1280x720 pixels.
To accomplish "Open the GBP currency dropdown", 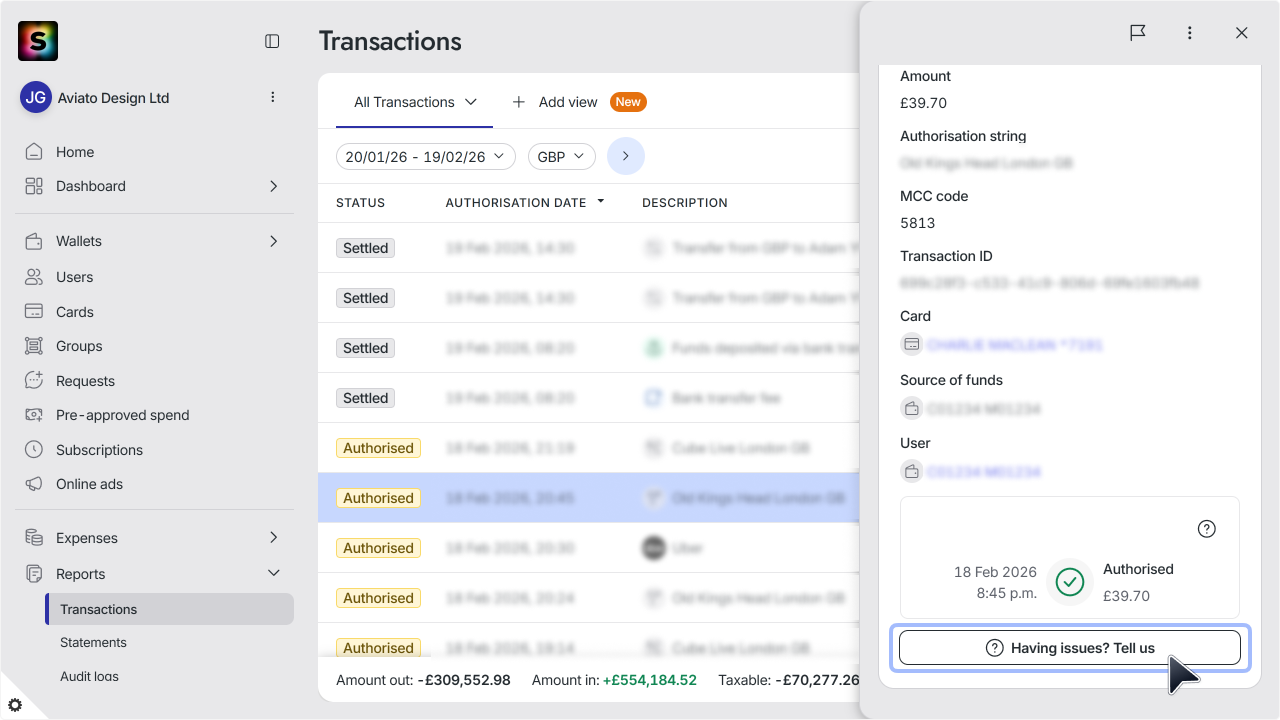I will point(562,157).
